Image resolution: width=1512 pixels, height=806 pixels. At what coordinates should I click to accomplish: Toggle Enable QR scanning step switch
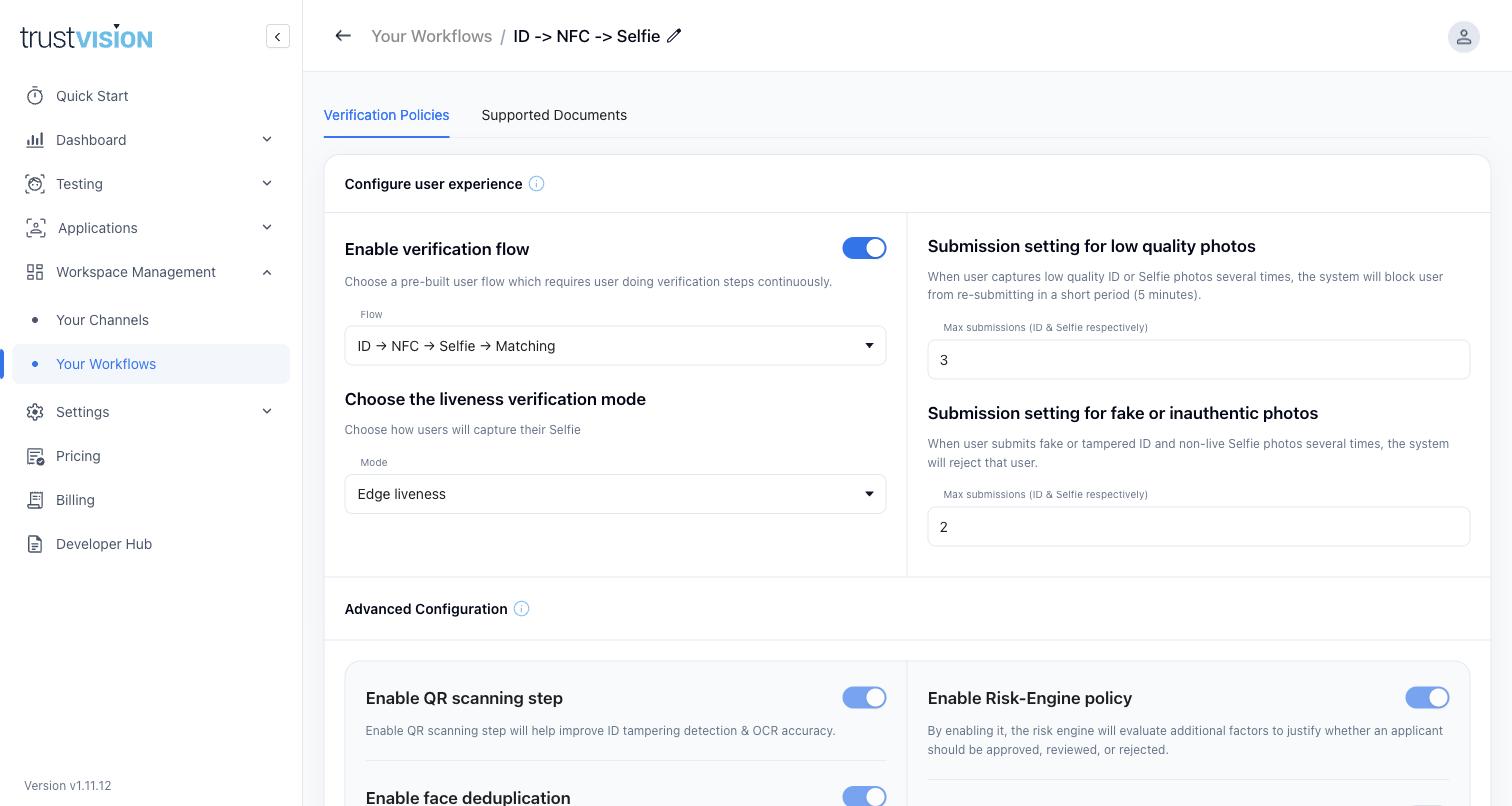pos(864,698)
